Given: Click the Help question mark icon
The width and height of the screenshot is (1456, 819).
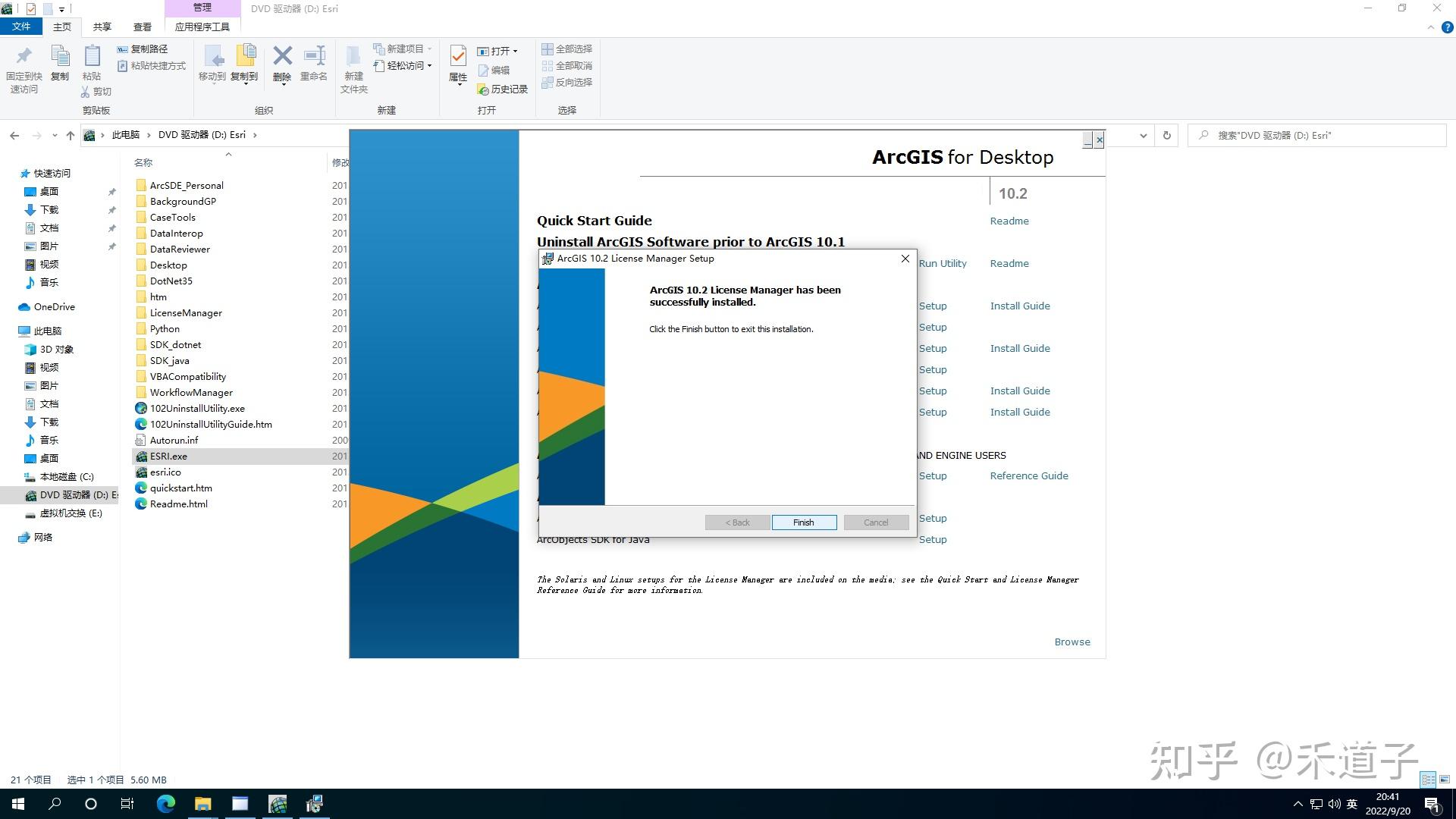Looking at the screenshot, I should pos(1447,27).
